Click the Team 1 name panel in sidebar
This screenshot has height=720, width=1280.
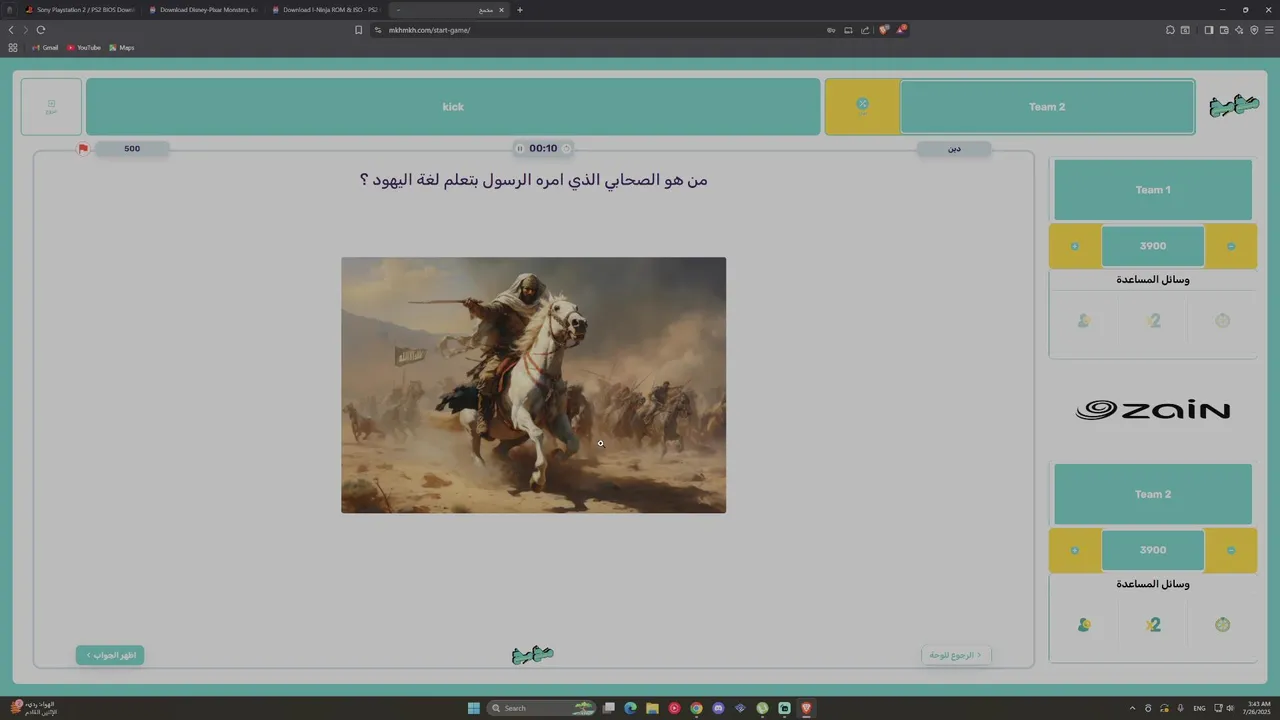click(1153, 190)
